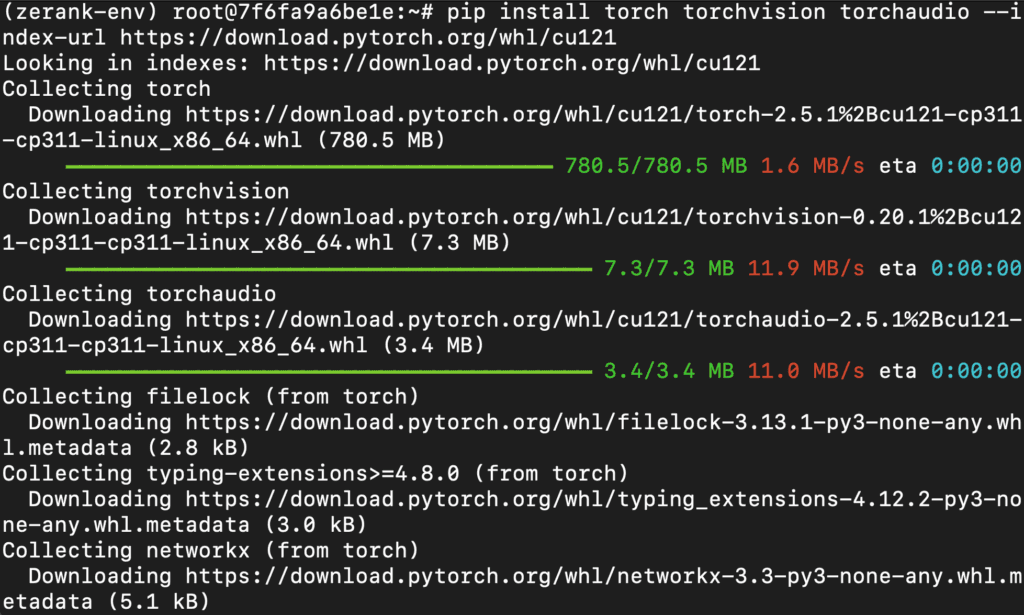This screenshot has height=615, width=1024.
Task: Click the 'Collecting networkx (from torch)' line
Action: pos(210,551)
